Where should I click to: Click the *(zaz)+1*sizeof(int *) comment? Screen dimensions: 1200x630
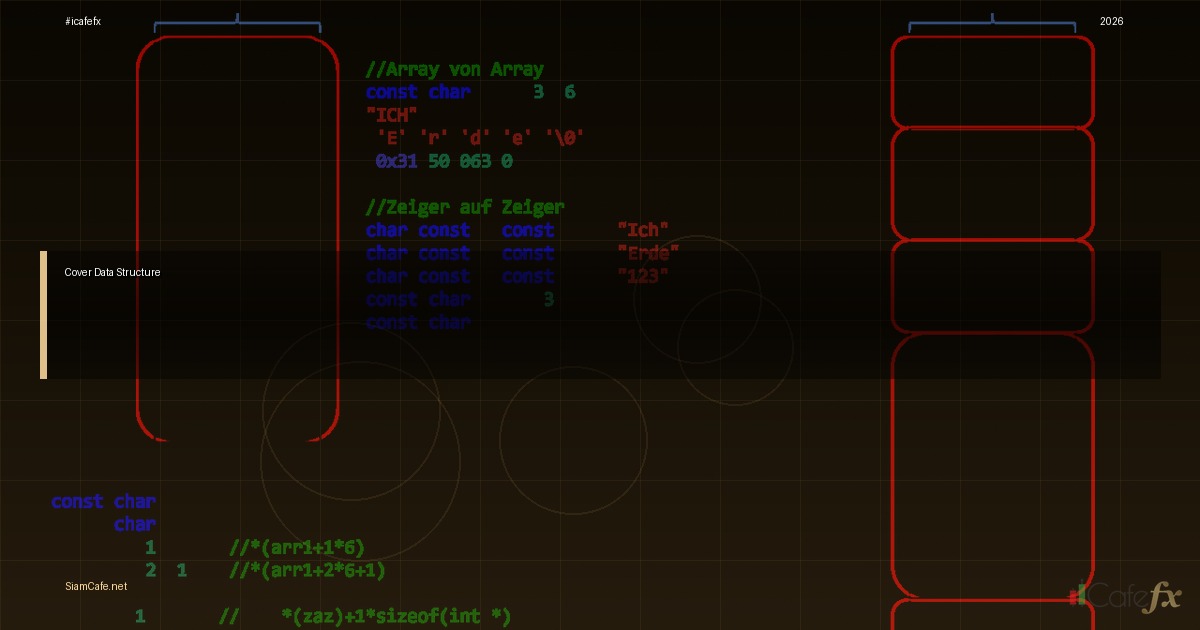397,616
